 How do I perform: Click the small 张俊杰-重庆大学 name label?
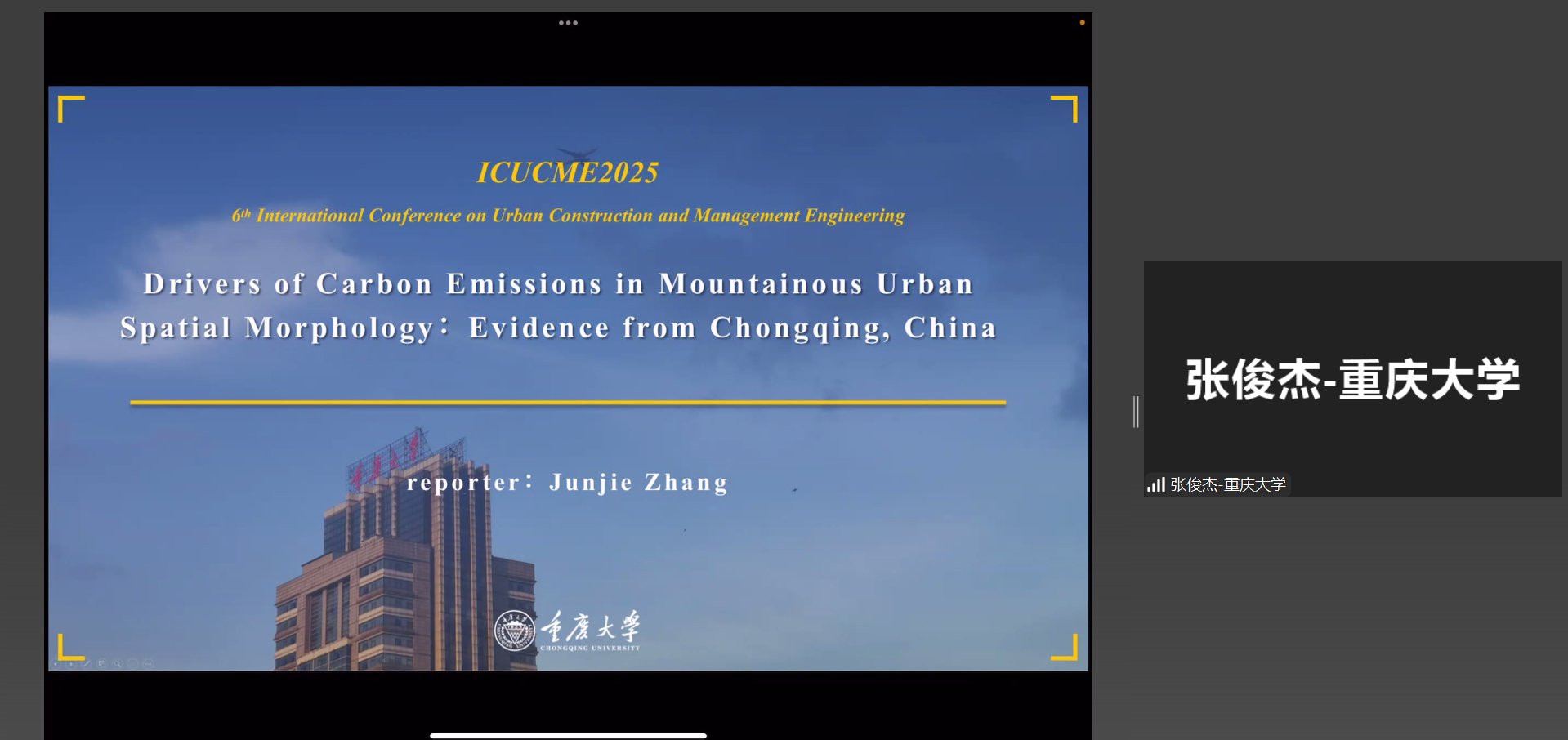click(x=1228, y=484)
